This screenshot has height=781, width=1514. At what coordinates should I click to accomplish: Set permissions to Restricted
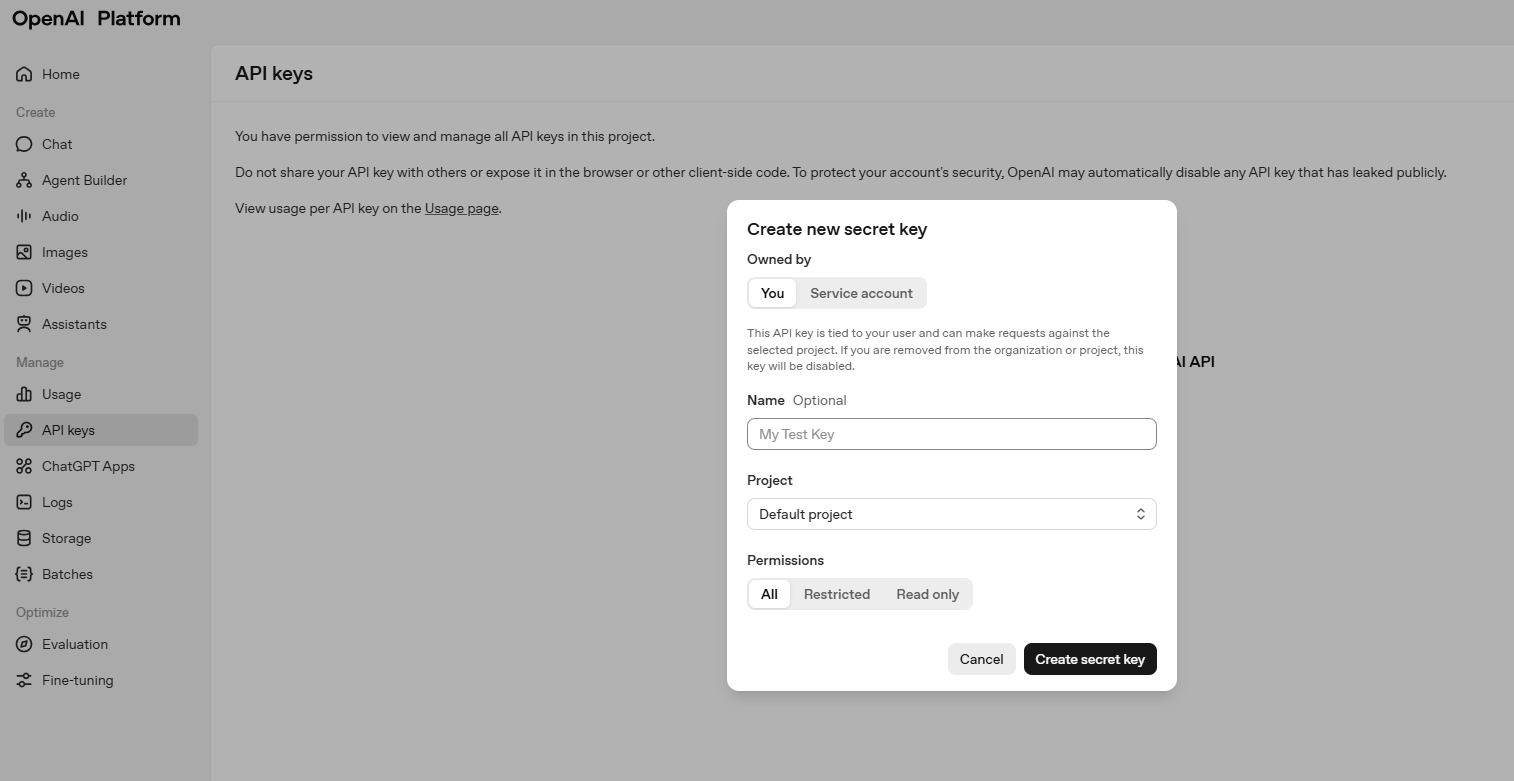click(836, 594)
